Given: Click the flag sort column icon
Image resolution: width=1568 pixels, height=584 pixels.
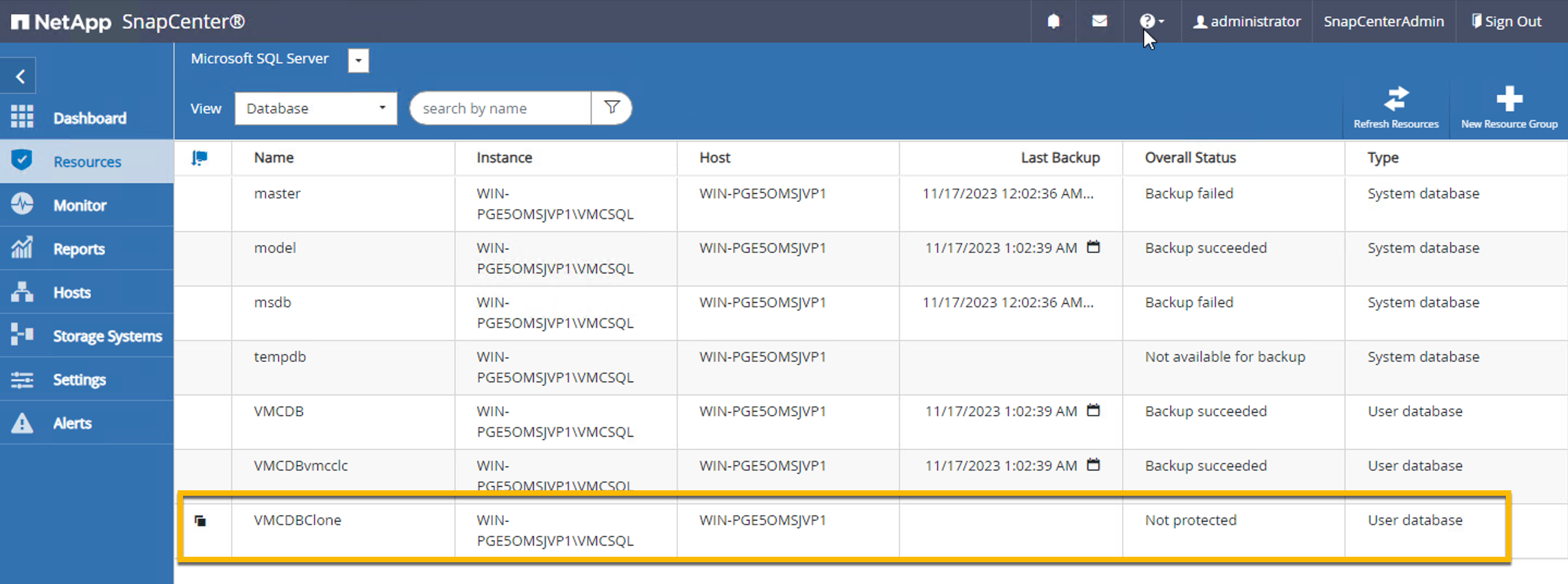Looking at the screenshot, I should [199, 158].
